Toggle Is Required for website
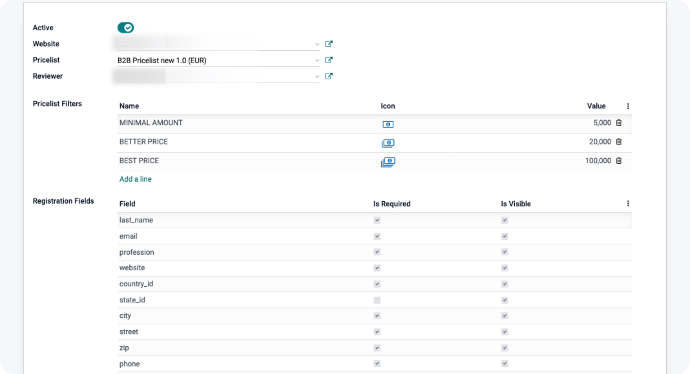The height and width of the screenshot is (374, 690). (x=377, y=268)
